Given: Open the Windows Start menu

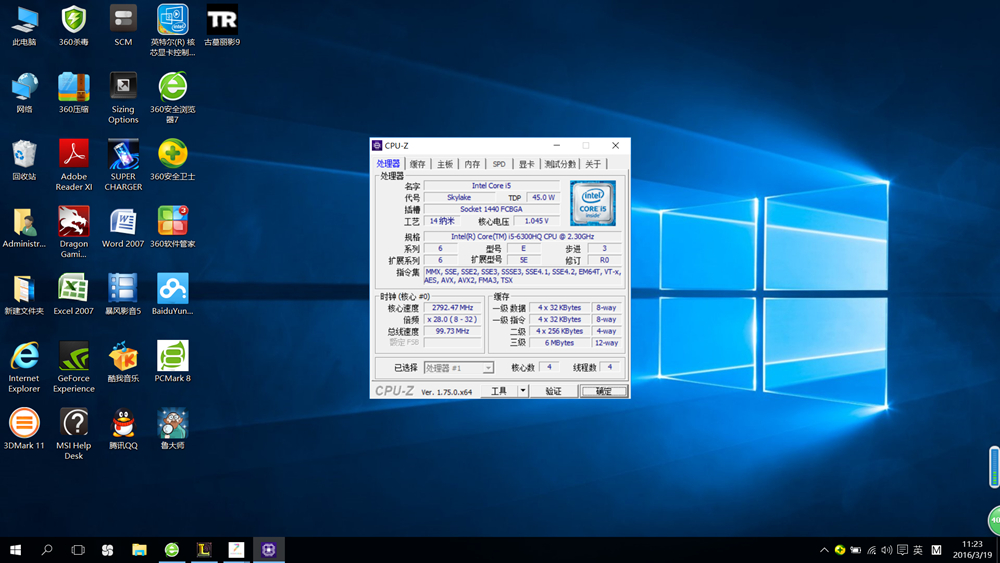Looking at the screenshot, I should [15, 550].
